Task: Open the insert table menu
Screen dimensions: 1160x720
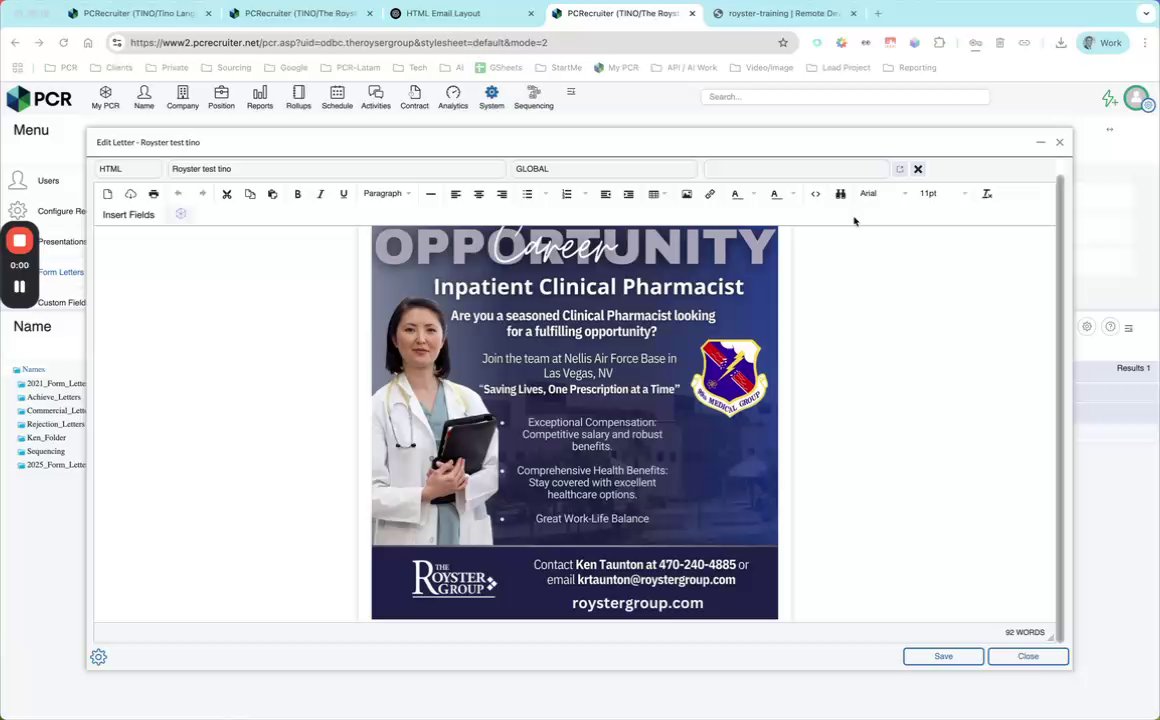Action: click(x=657, y=194)
